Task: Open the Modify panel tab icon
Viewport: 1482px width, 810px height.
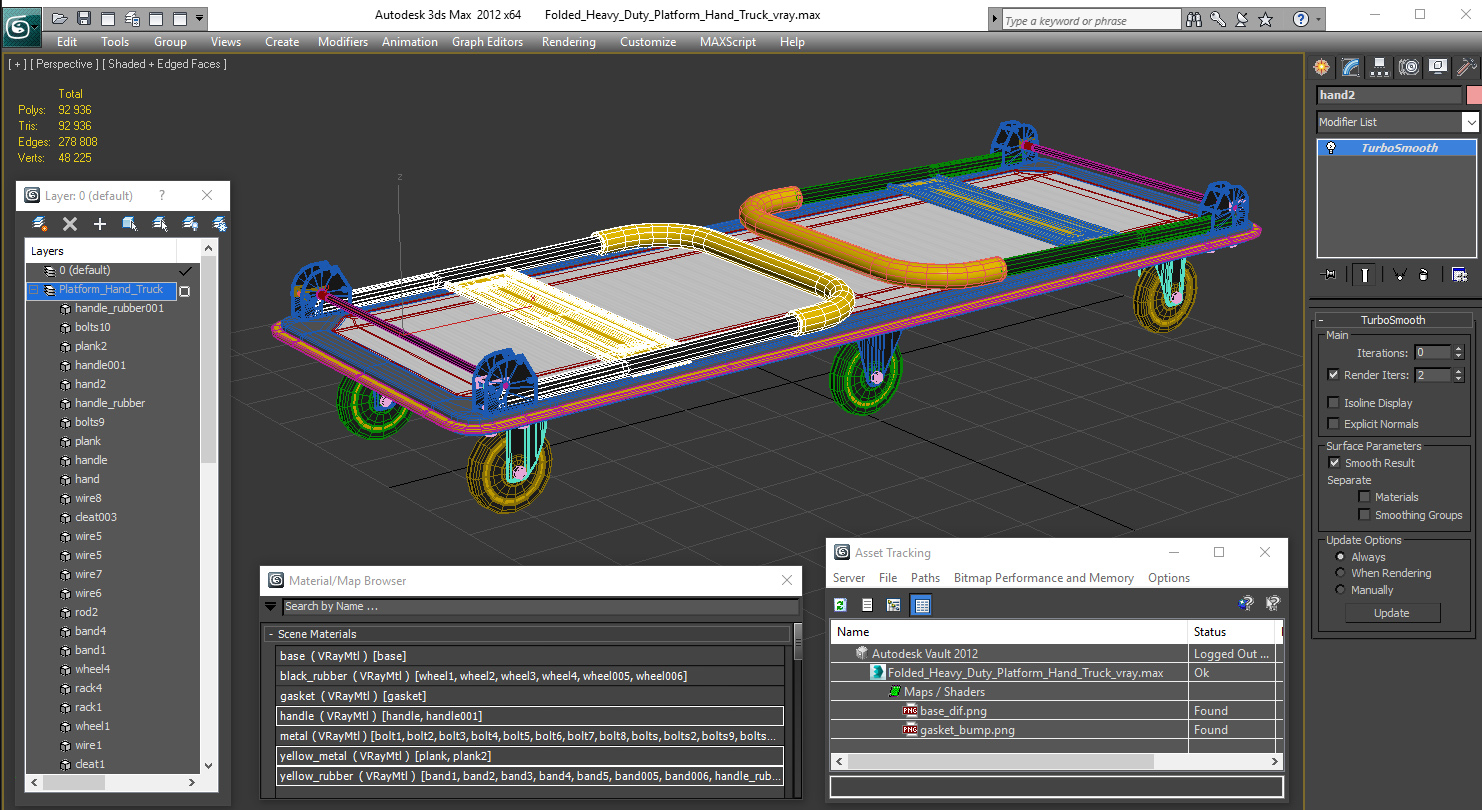Action: click(x=1351, y=67)
